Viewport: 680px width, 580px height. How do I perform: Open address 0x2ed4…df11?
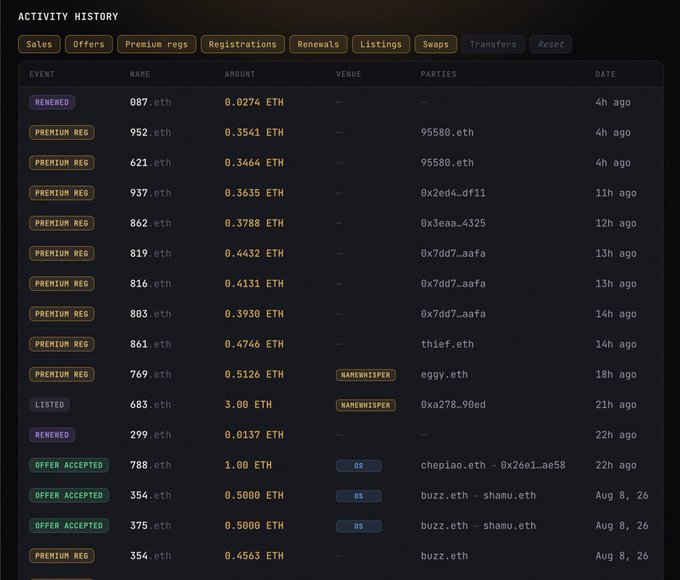453,193
